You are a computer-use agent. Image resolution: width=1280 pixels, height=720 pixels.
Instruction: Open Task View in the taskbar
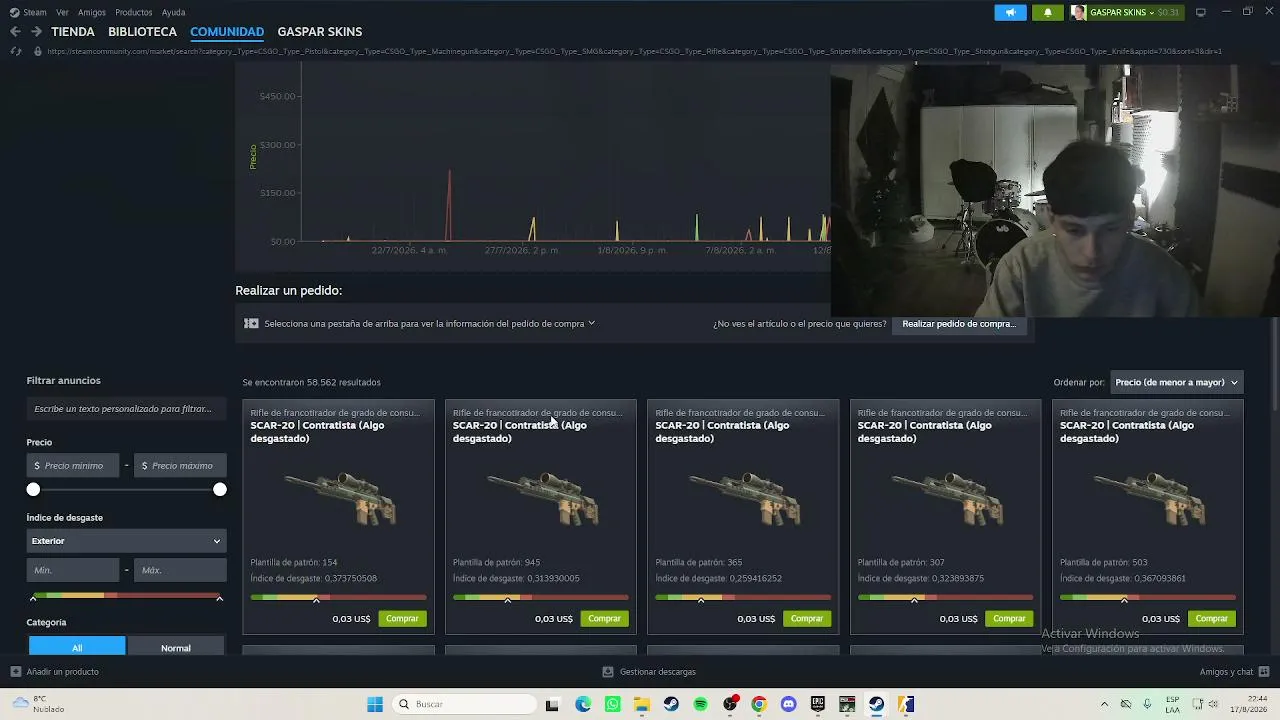tap(552, 704)
